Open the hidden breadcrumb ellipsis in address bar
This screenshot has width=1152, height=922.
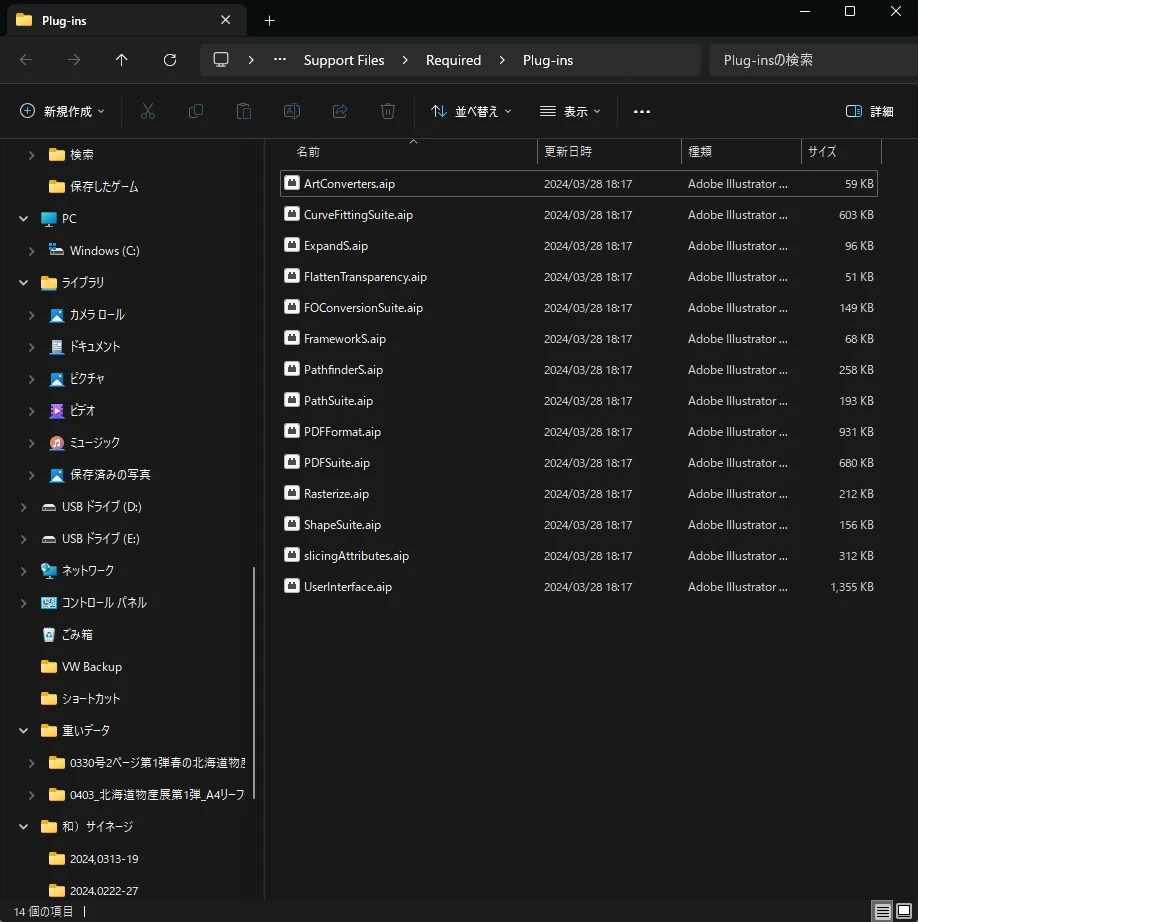[280, 60]
